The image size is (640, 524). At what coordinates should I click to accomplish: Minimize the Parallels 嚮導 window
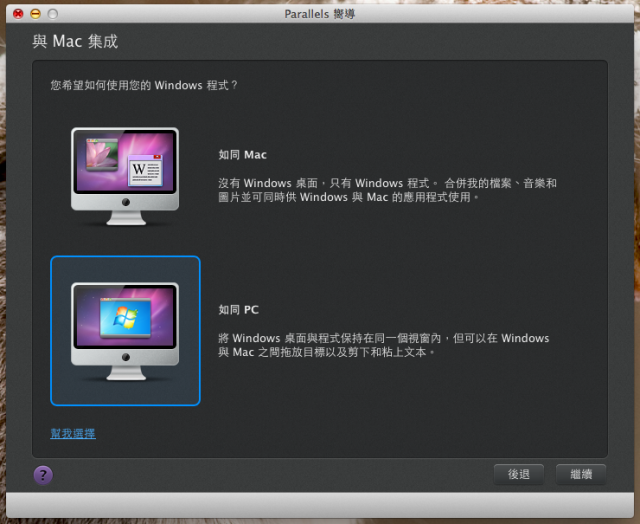point(36,14)
